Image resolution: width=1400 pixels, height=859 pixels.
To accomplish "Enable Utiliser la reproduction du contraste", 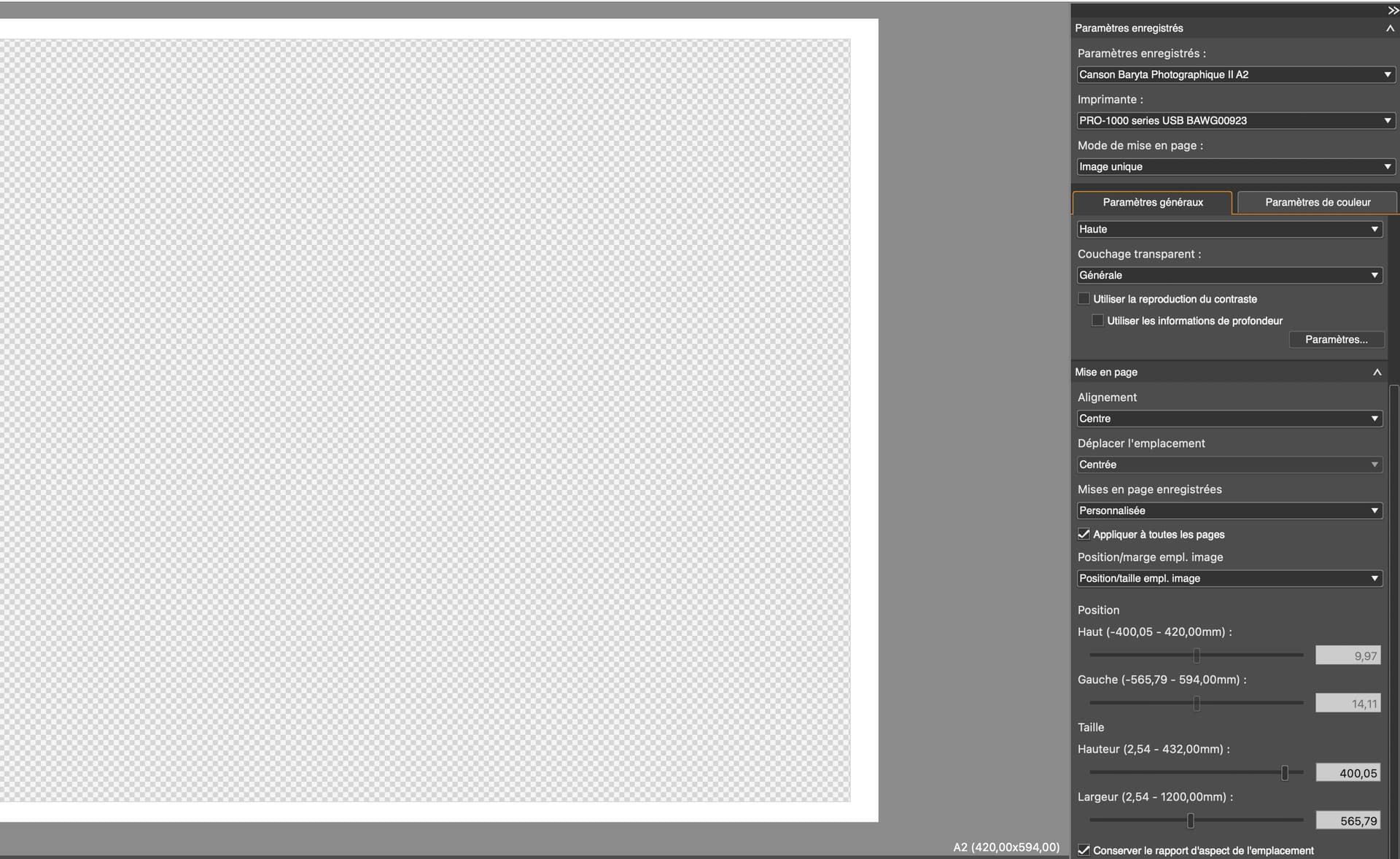I will (x=1084, y=299).
